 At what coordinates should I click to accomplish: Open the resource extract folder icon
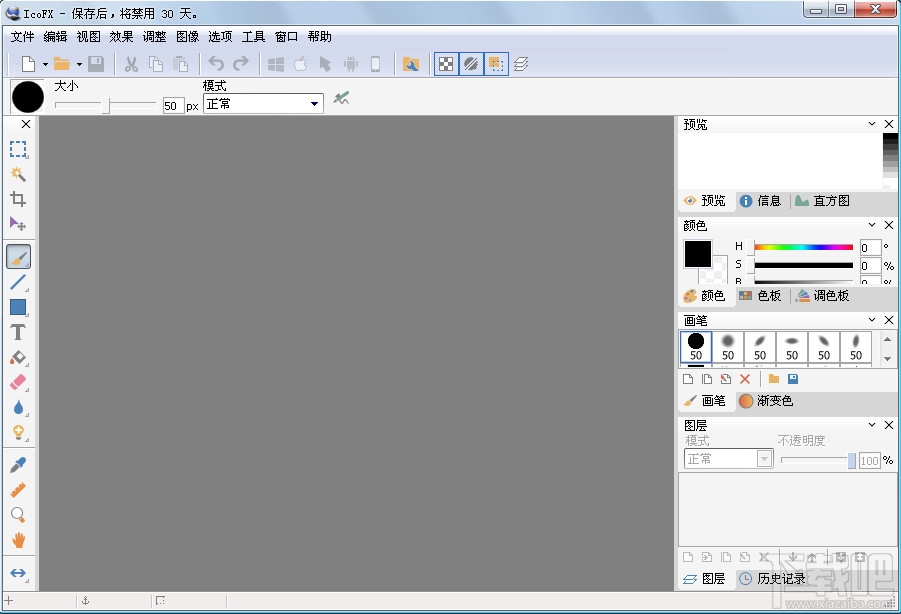411,64
